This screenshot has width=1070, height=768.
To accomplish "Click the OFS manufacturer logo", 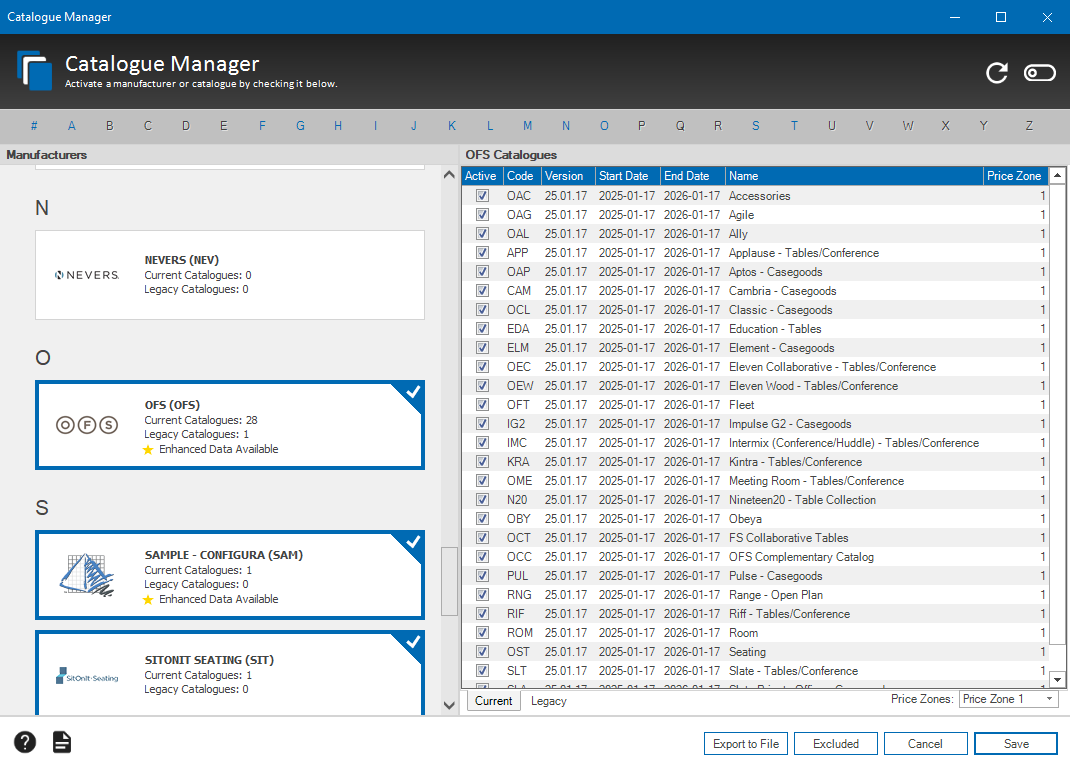I will [87, 425].
